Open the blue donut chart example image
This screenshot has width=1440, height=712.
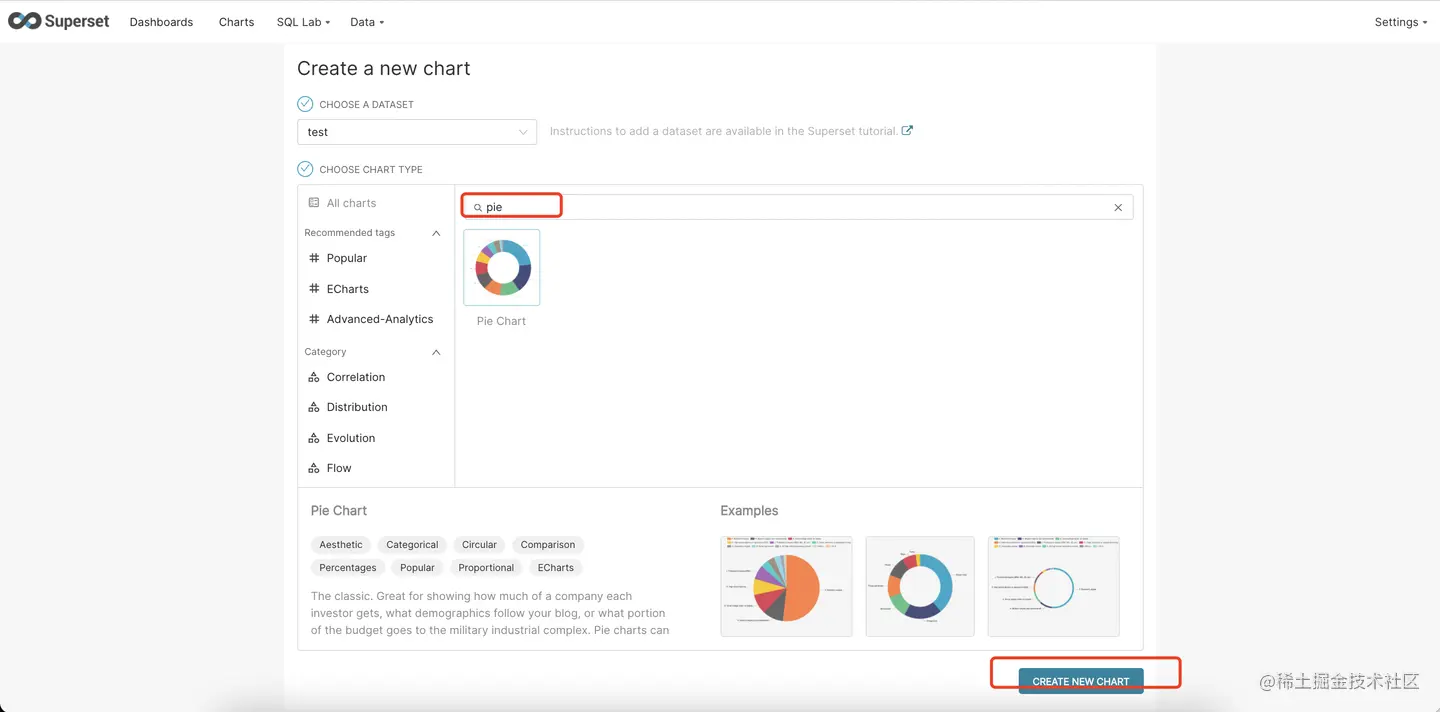pyautogui.click(x=920, y=586)
